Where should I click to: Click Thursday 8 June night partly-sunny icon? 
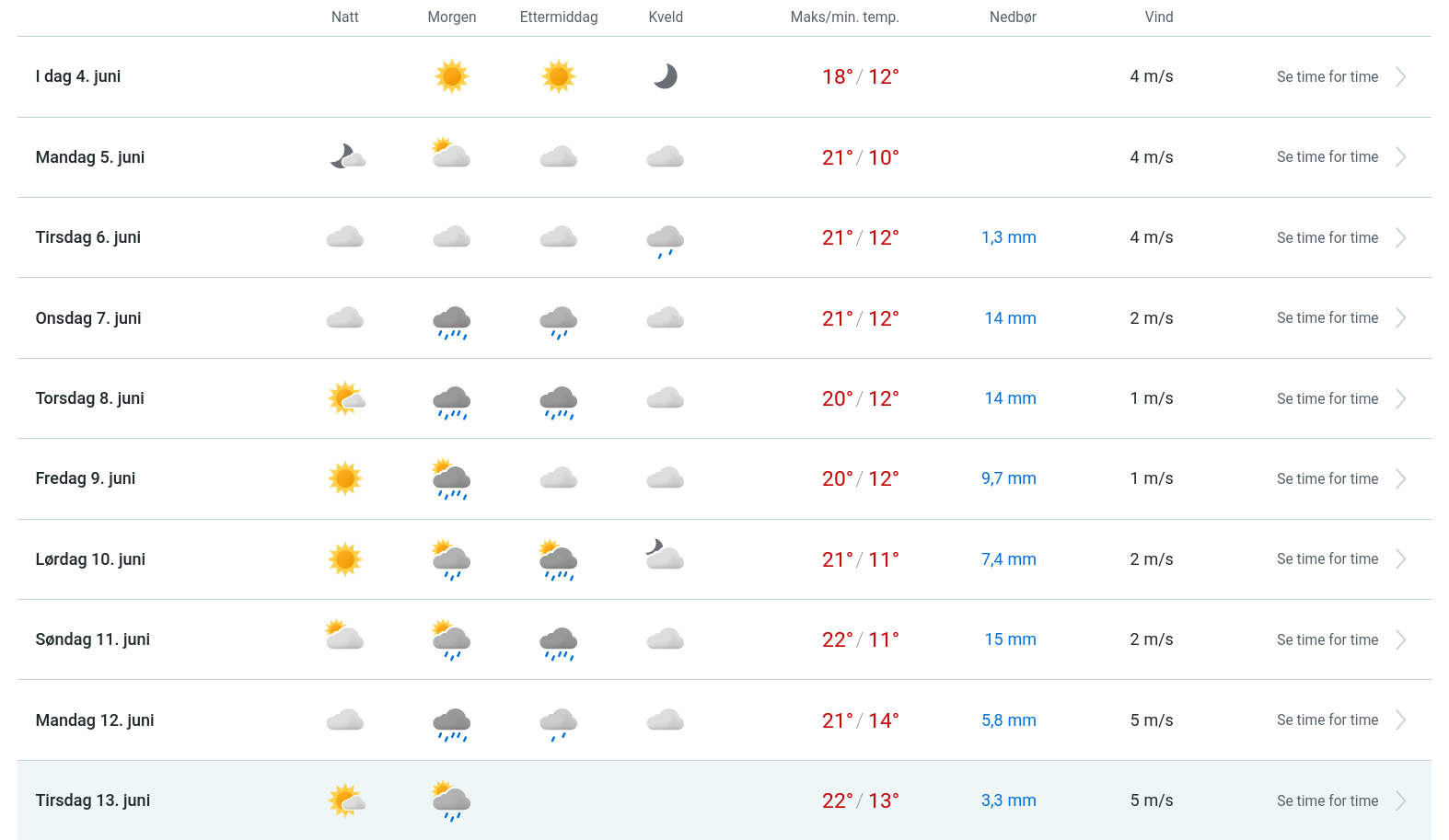pyautogui.click(x=346, y=398)
